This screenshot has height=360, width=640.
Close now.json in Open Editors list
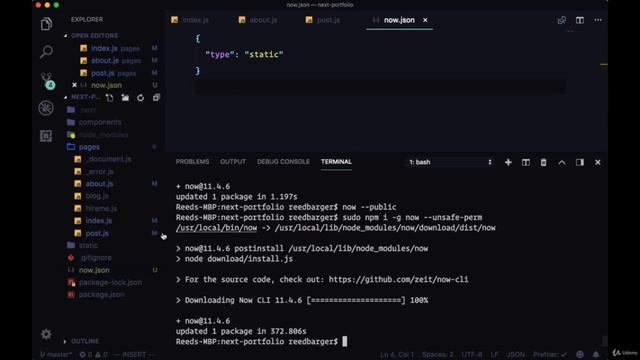(74, 85)
